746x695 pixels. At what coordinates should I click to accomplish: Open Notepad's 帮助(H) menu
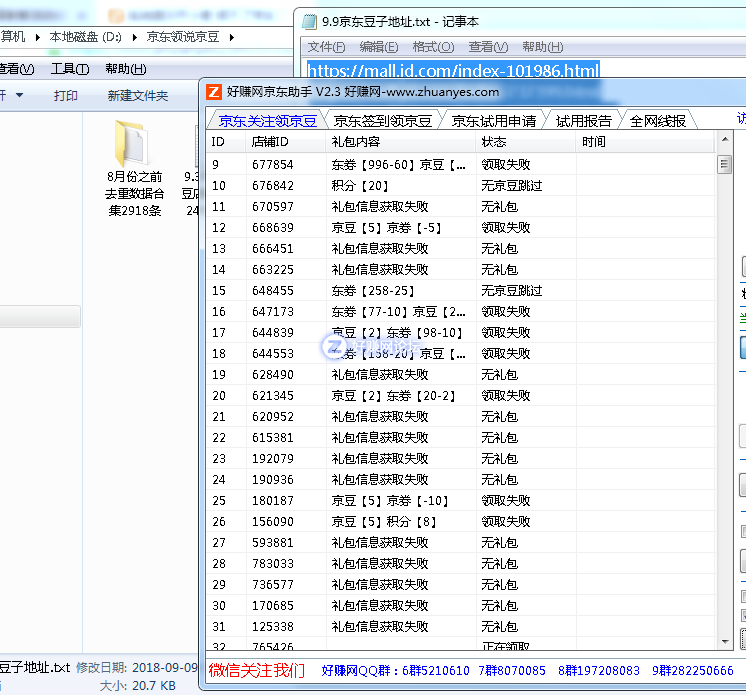click(543, 47)
